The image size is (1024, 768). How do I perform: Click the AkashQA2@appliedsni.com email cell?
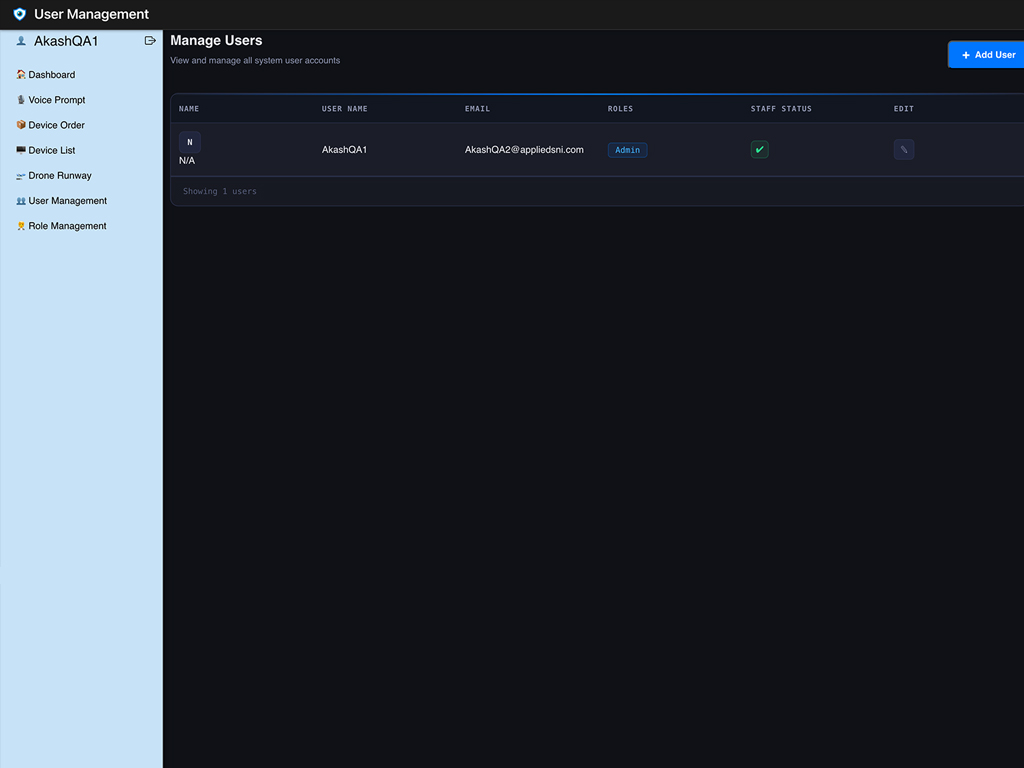524,150
